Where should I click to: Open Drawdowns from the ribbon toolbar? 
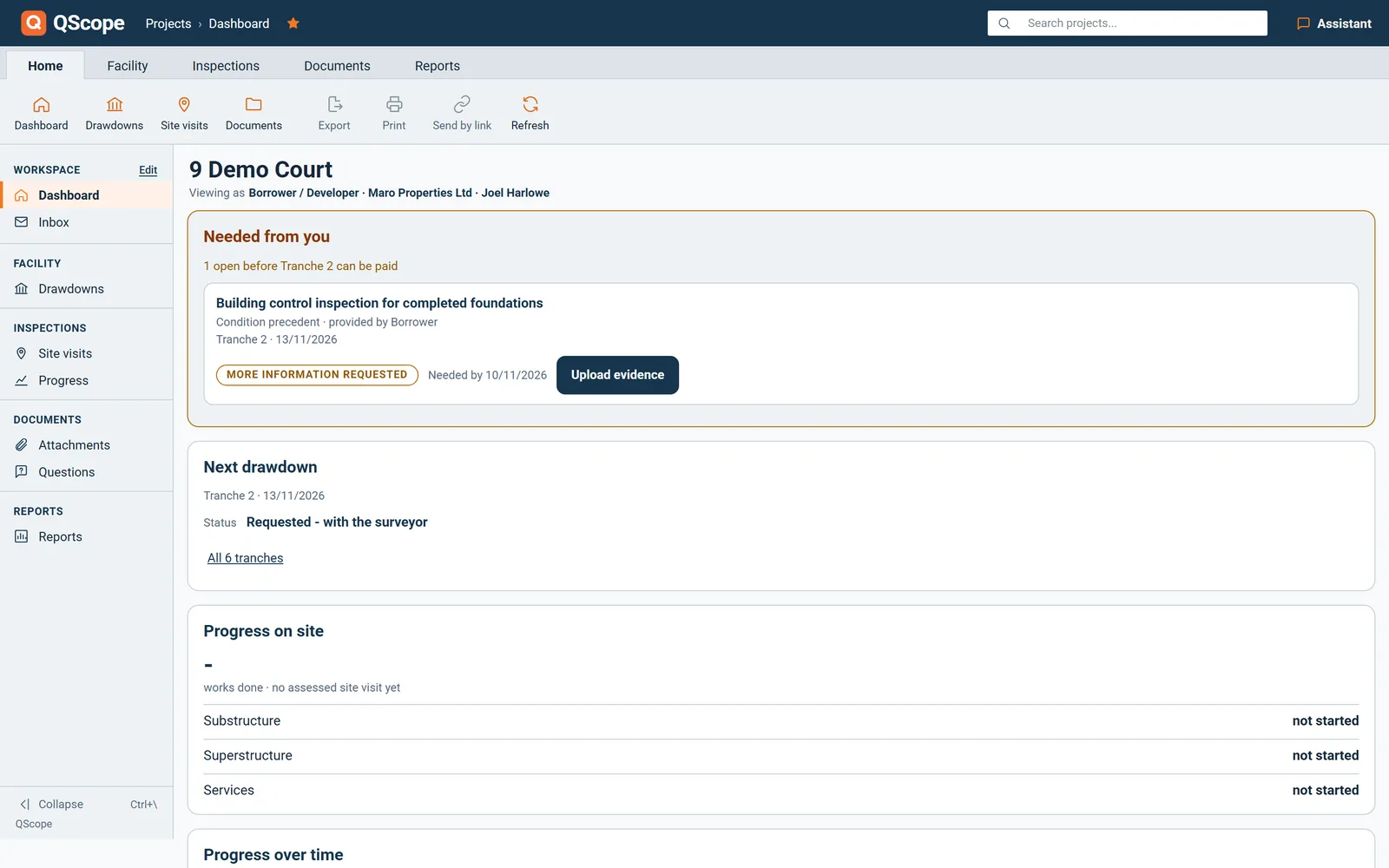[114, 114]
